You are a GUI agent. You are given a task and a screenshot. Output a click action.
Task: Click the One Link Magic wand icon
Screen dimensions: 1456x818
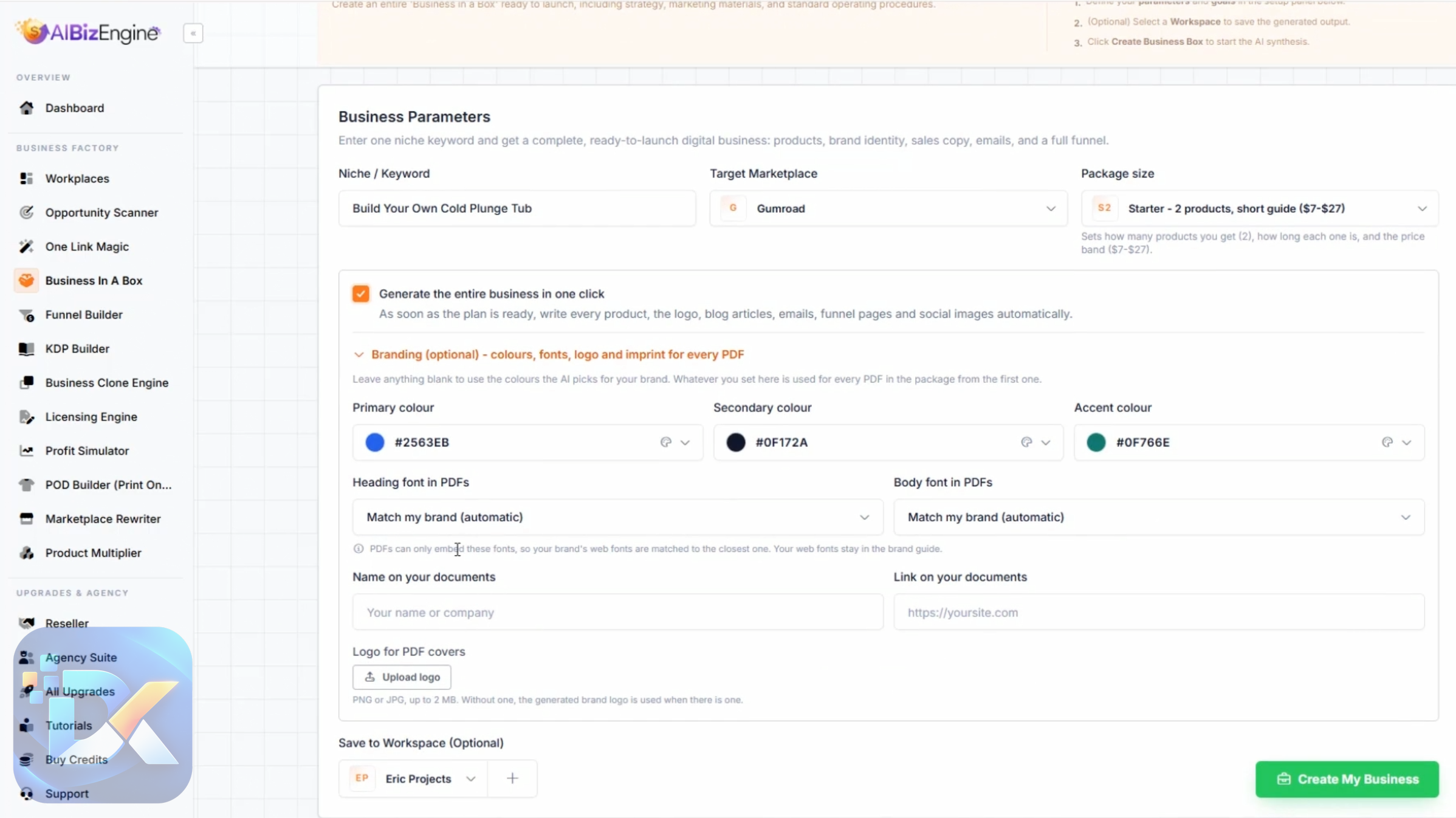[x=26, y=247]
